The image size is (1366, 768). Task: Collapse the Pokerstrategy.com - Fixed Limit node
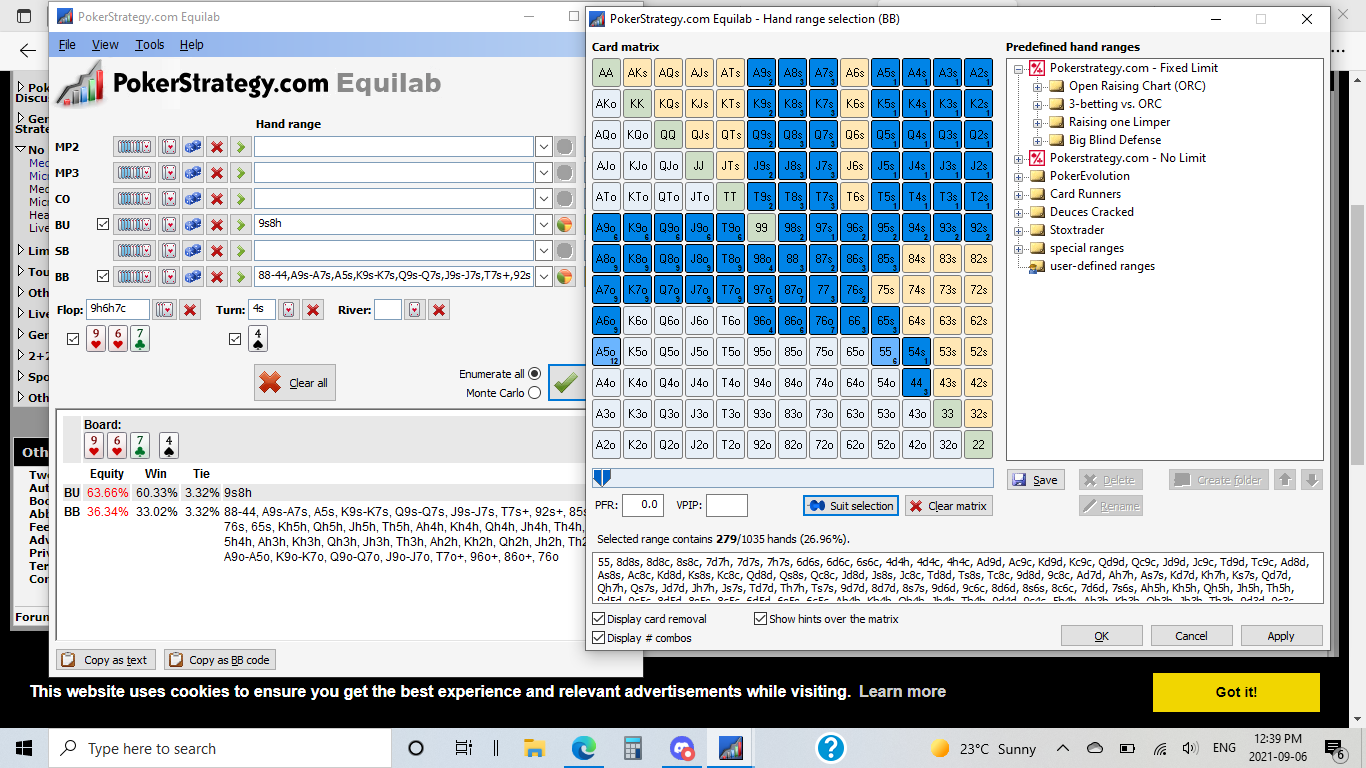pyautogui.click(x=1020, y=68)
